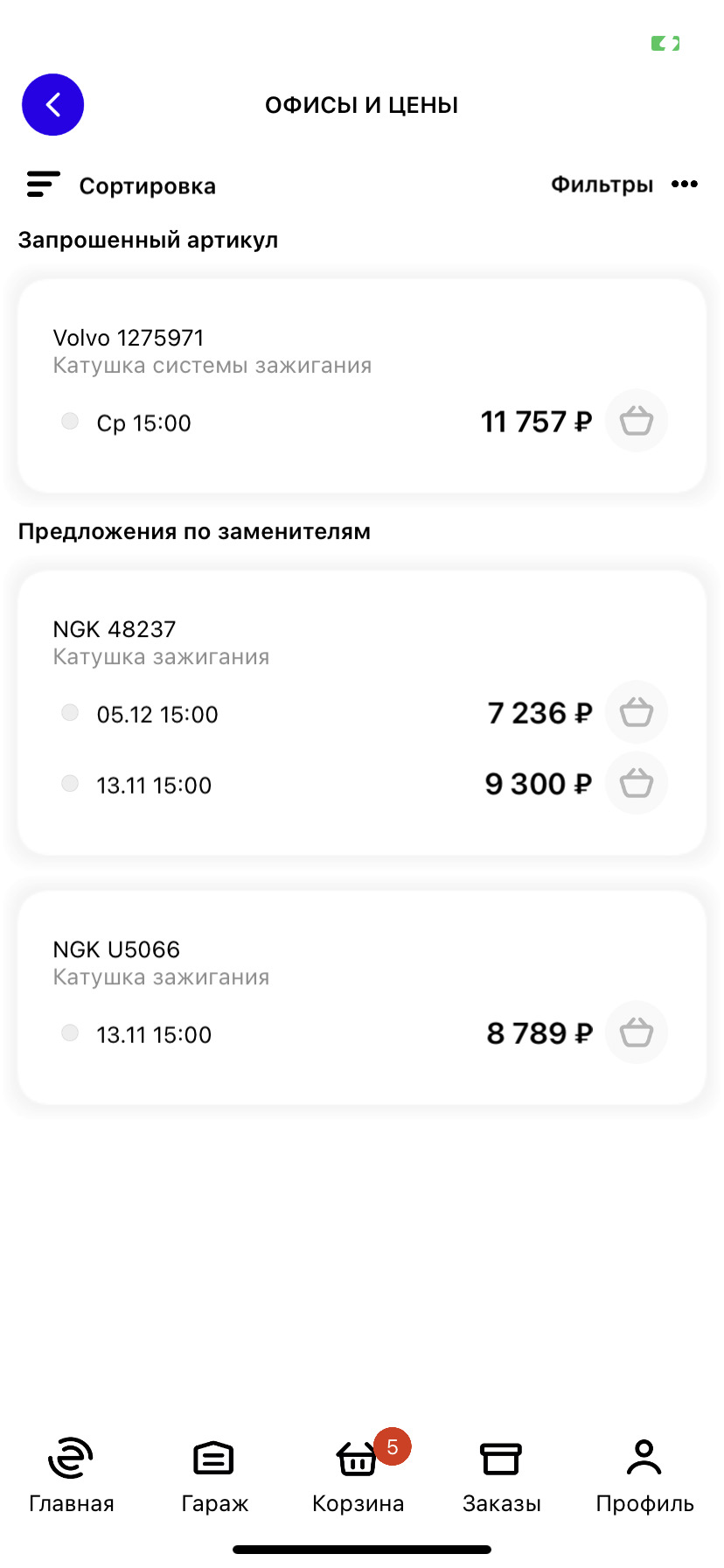Open the Корзина tab with 5 items
This screenshot has width=724, height=1568.
359,1476
